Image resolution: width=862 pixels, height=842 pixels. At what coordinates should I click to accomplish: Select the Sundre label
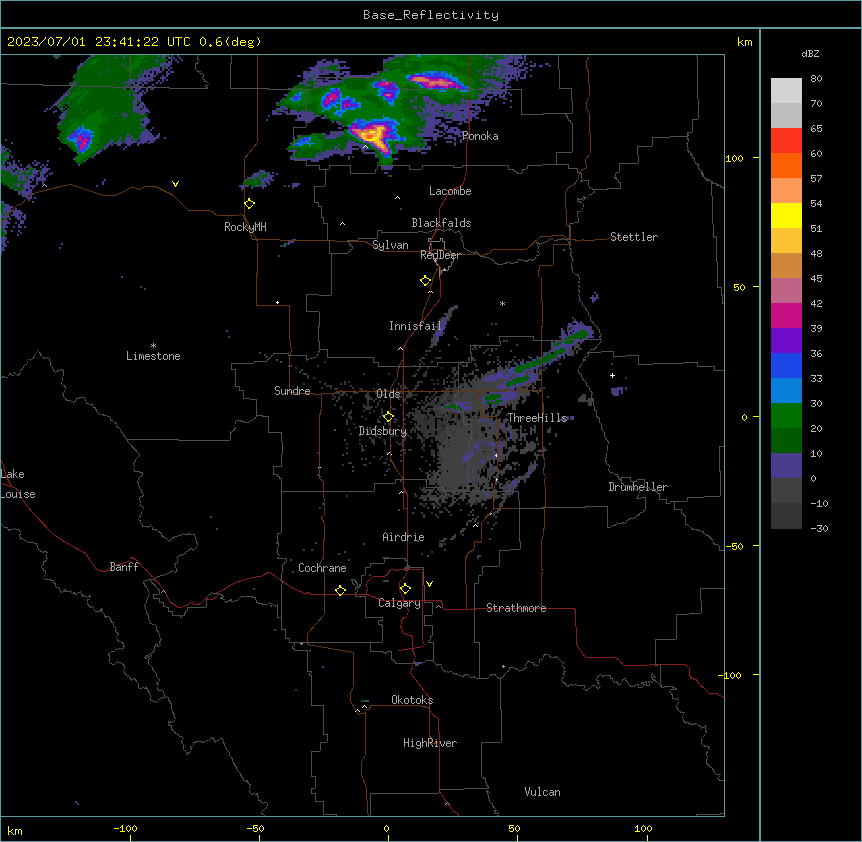pyautogui.click(x=292, y=391)
